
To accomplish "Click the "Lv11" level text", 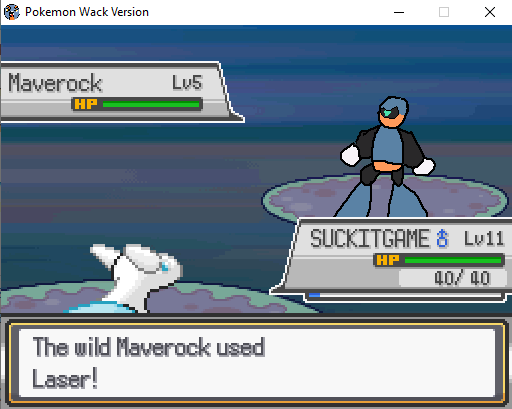I will (484, 238).
